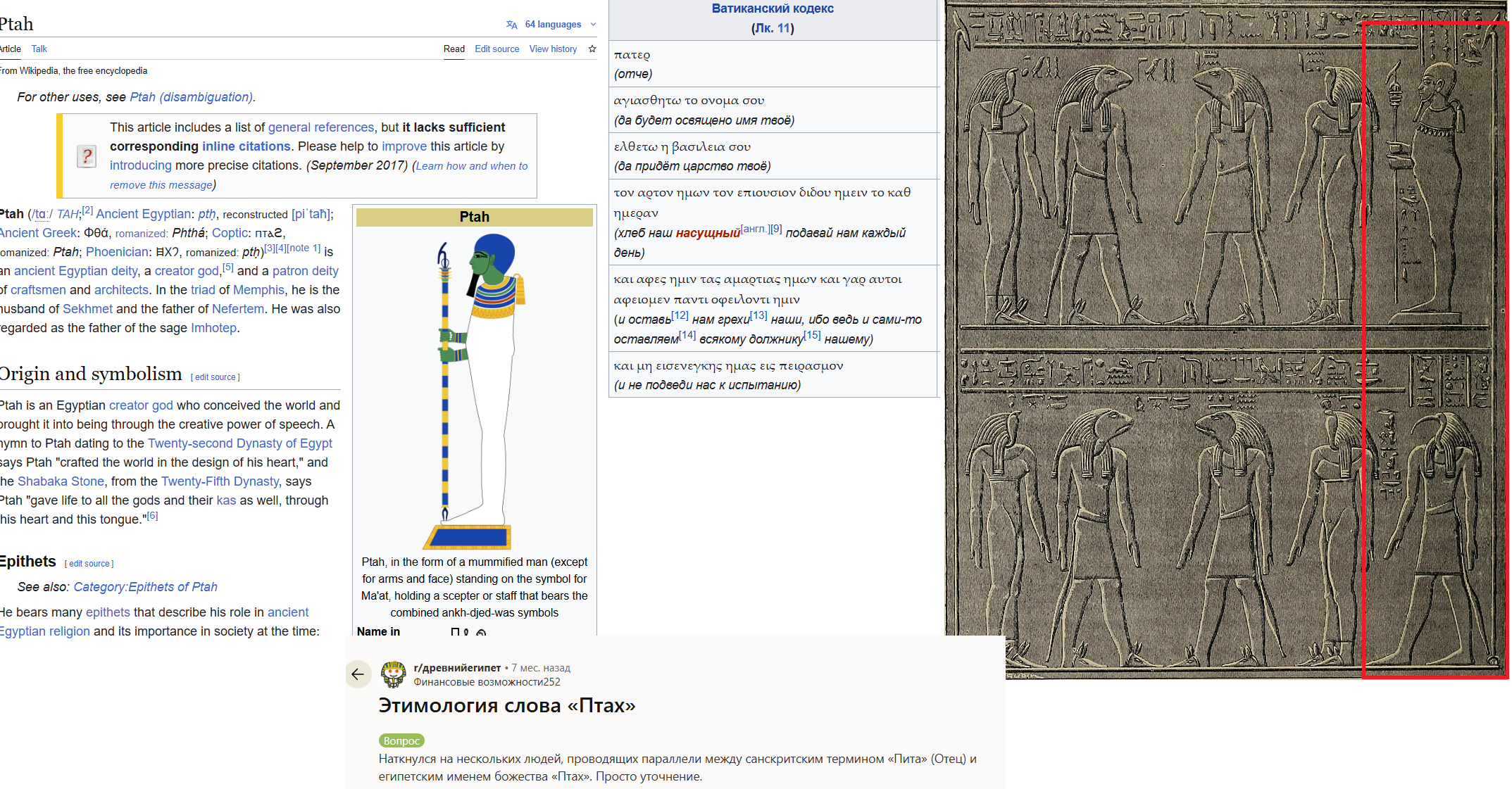Open the Shabaka Stone link
1512x789 pixels.
61,481
